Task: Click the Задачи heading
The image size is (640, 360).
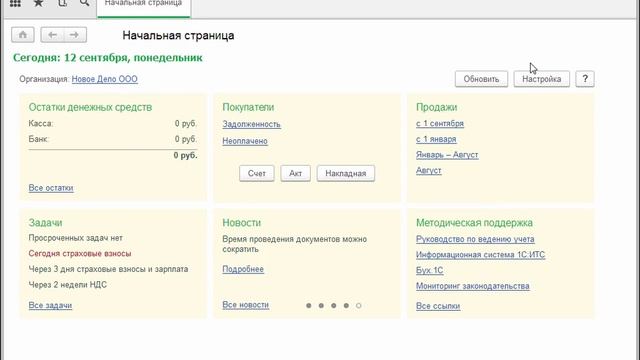Action: (x=45, y=223)
